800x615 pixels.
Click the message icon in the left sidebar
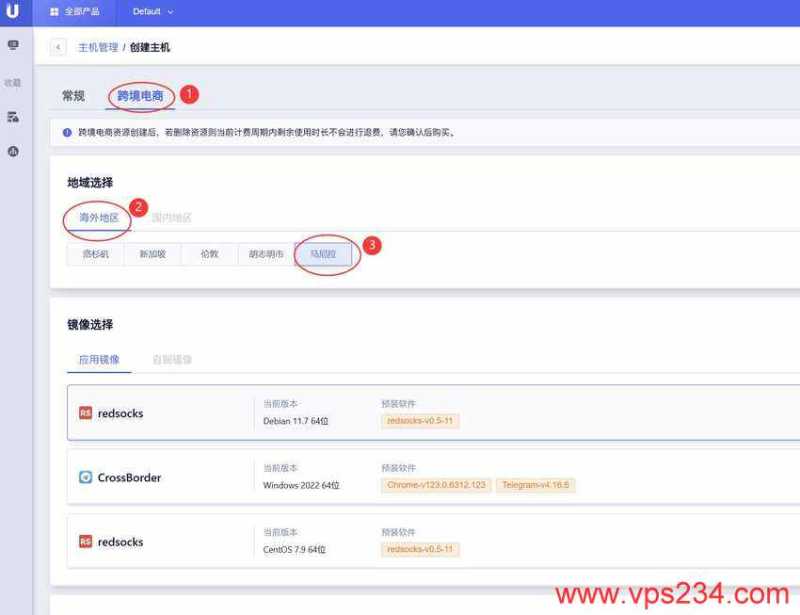(x=13, y=45)
